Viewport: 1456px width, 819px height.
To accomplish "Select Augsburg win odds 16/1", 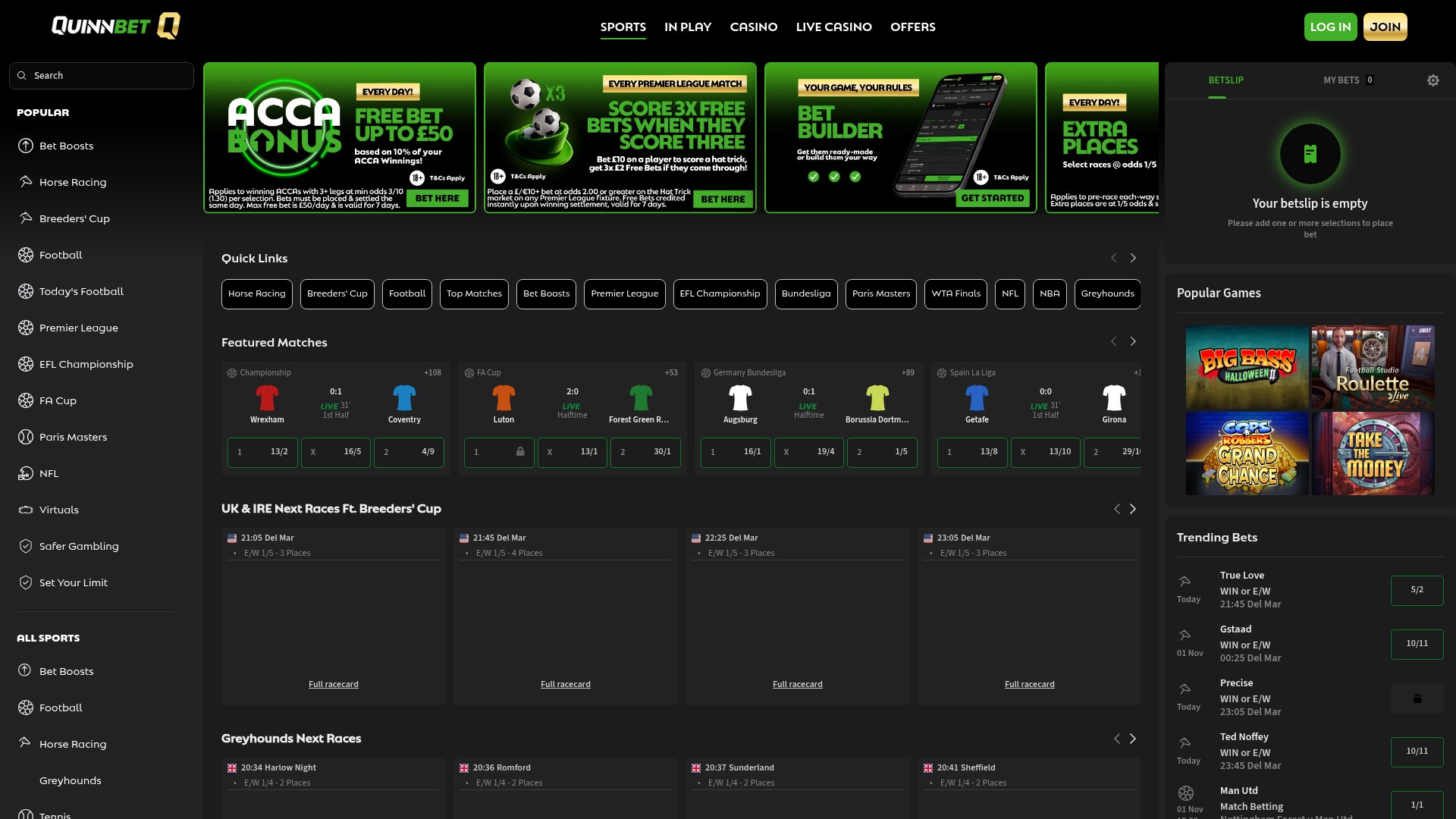I will (736, 452).
